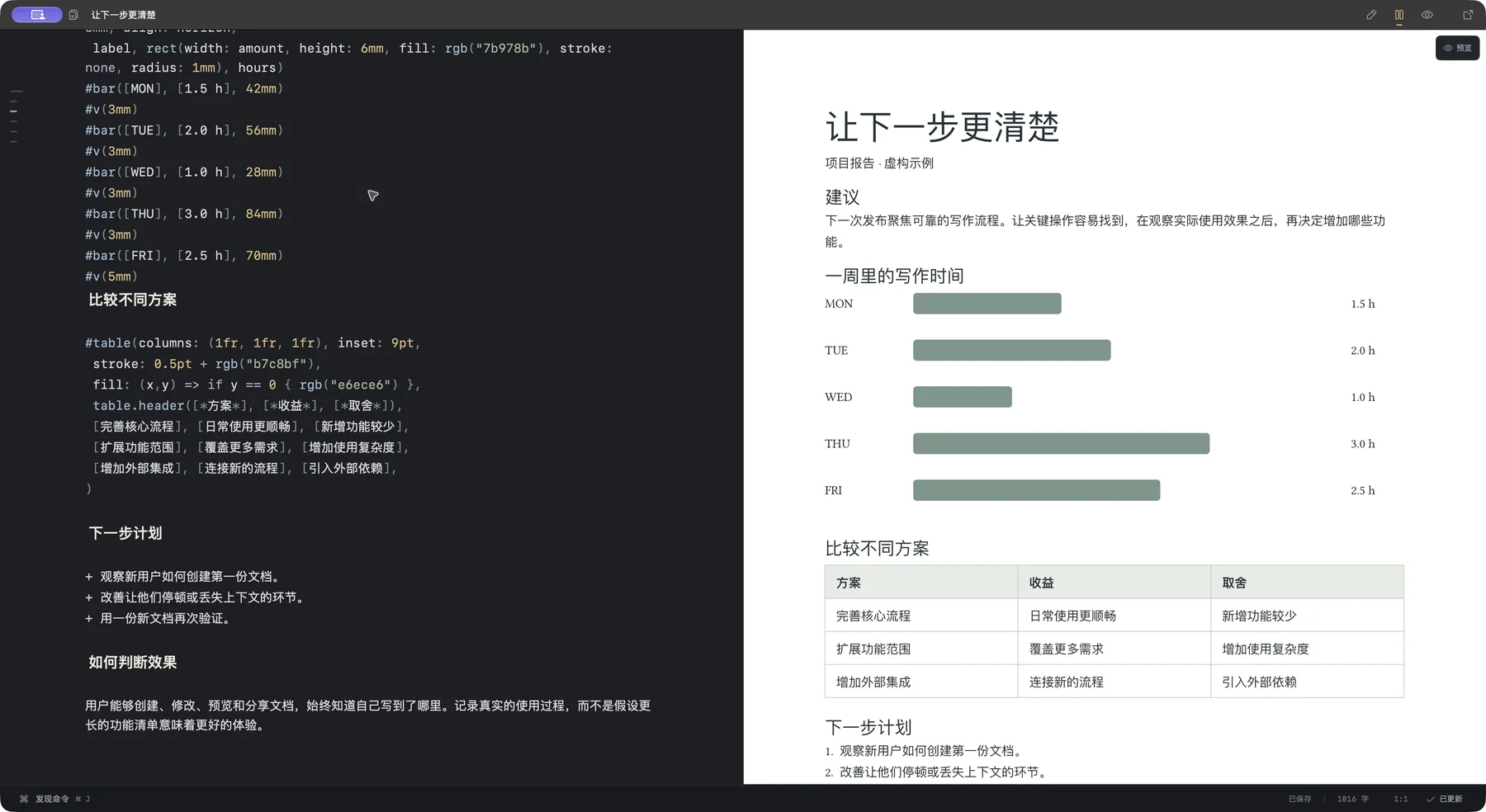Click the 引入外部依赖 cell in the preview table

pos(1308,682)
